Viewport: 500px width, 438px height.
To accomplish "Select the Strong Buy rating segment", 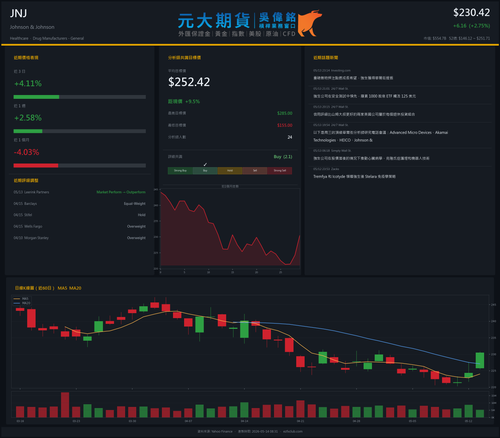I will coord(180,171).
